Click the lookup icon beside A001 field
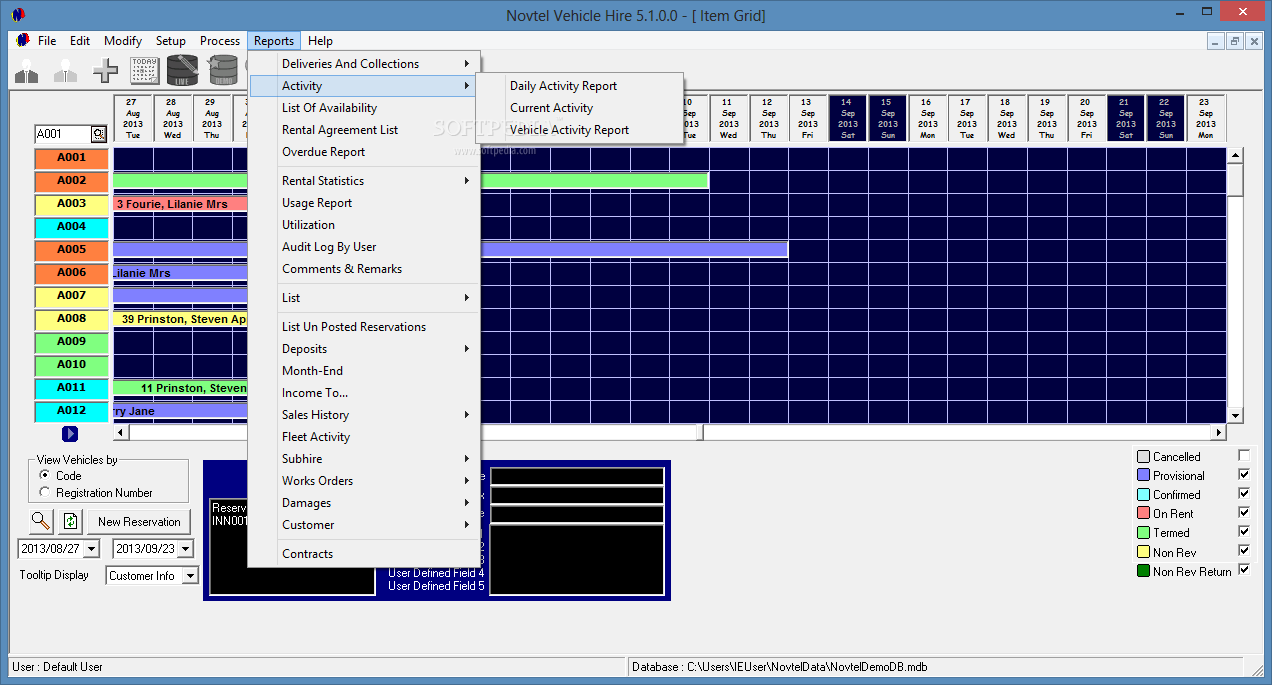Image resolution: width=1272 pixels, height=685 pixels. coord(99,134)
